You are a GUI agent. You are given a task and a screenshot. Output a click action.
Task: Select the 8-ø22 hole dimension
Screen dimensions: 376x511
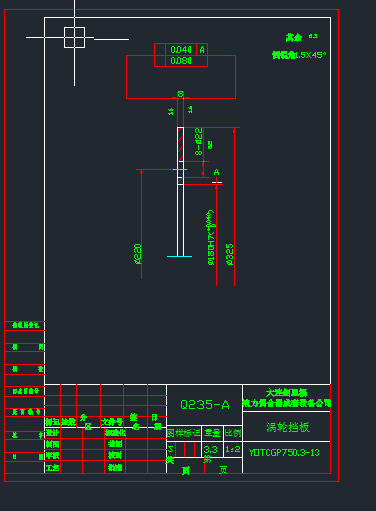199,141
